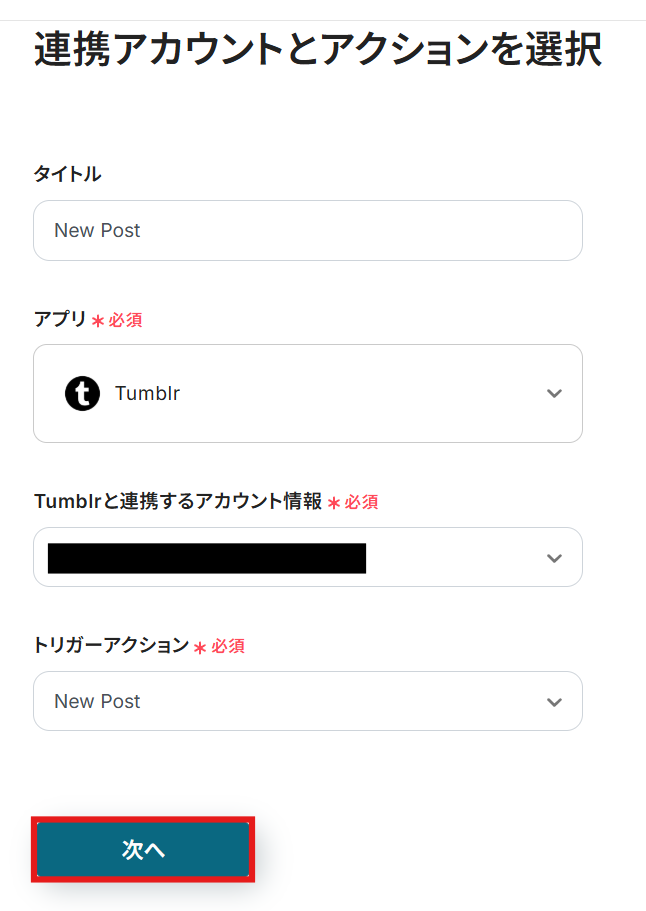This screenshot has height=911, width=646.
Task: Click the トリガーアクション field label
Action: click(111, 646)
